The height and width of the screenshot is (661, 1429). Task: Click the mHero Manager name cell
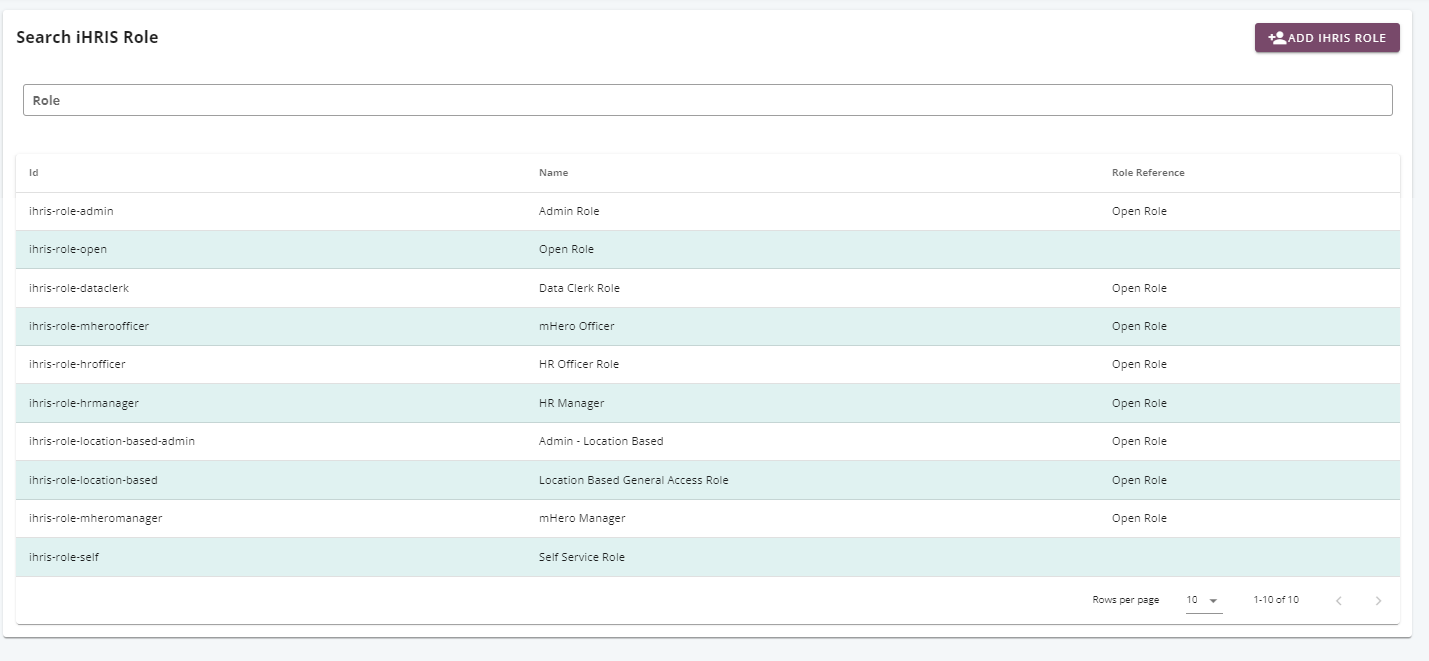click(582, 518)
